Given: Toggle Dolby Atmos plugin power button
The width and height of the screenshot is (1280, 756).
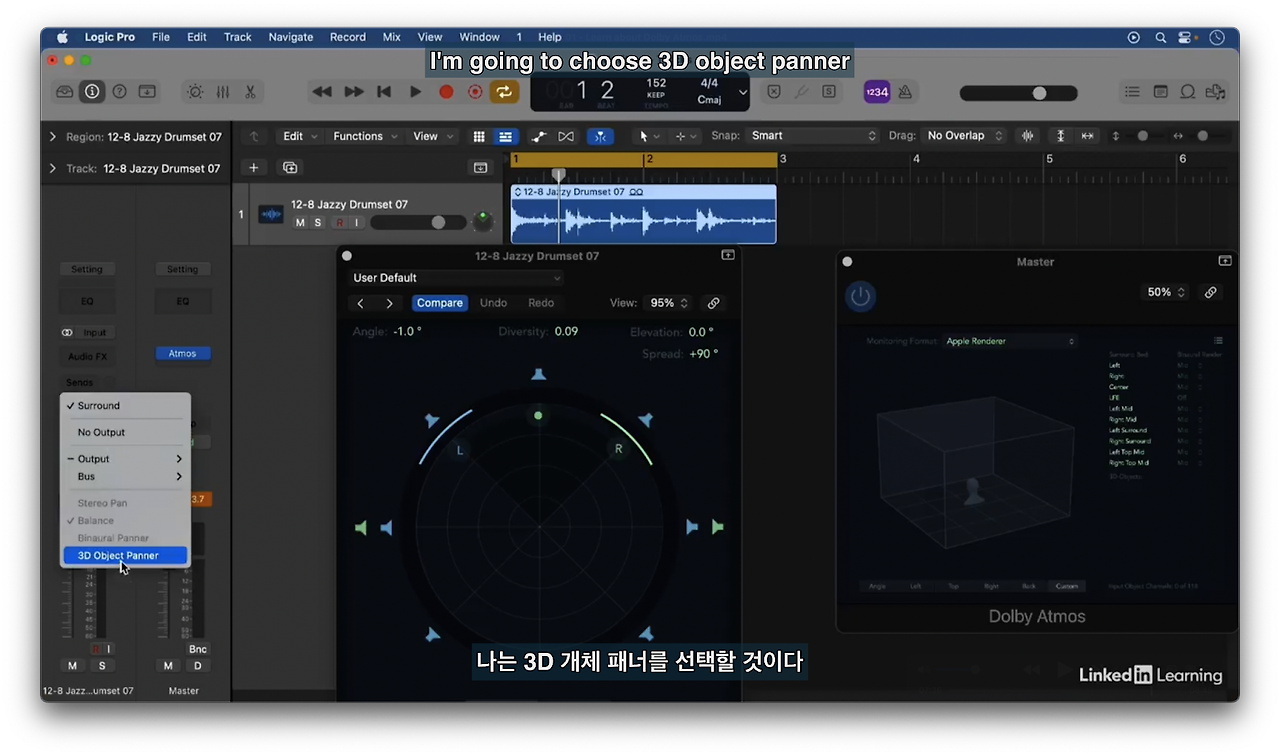Looking at the screenshot, I should (x=861, y=296).
